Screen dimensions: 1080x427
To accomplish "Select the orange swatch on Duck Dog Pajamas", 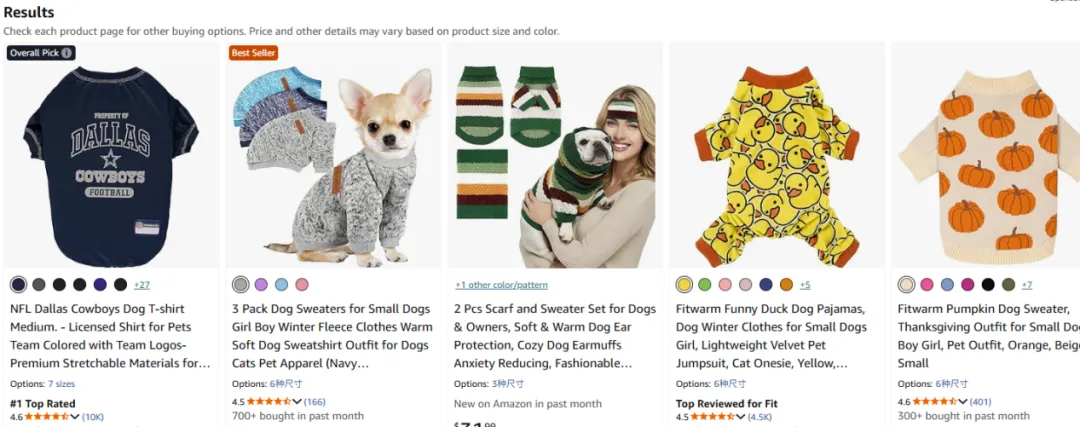I will click(786, 285).
